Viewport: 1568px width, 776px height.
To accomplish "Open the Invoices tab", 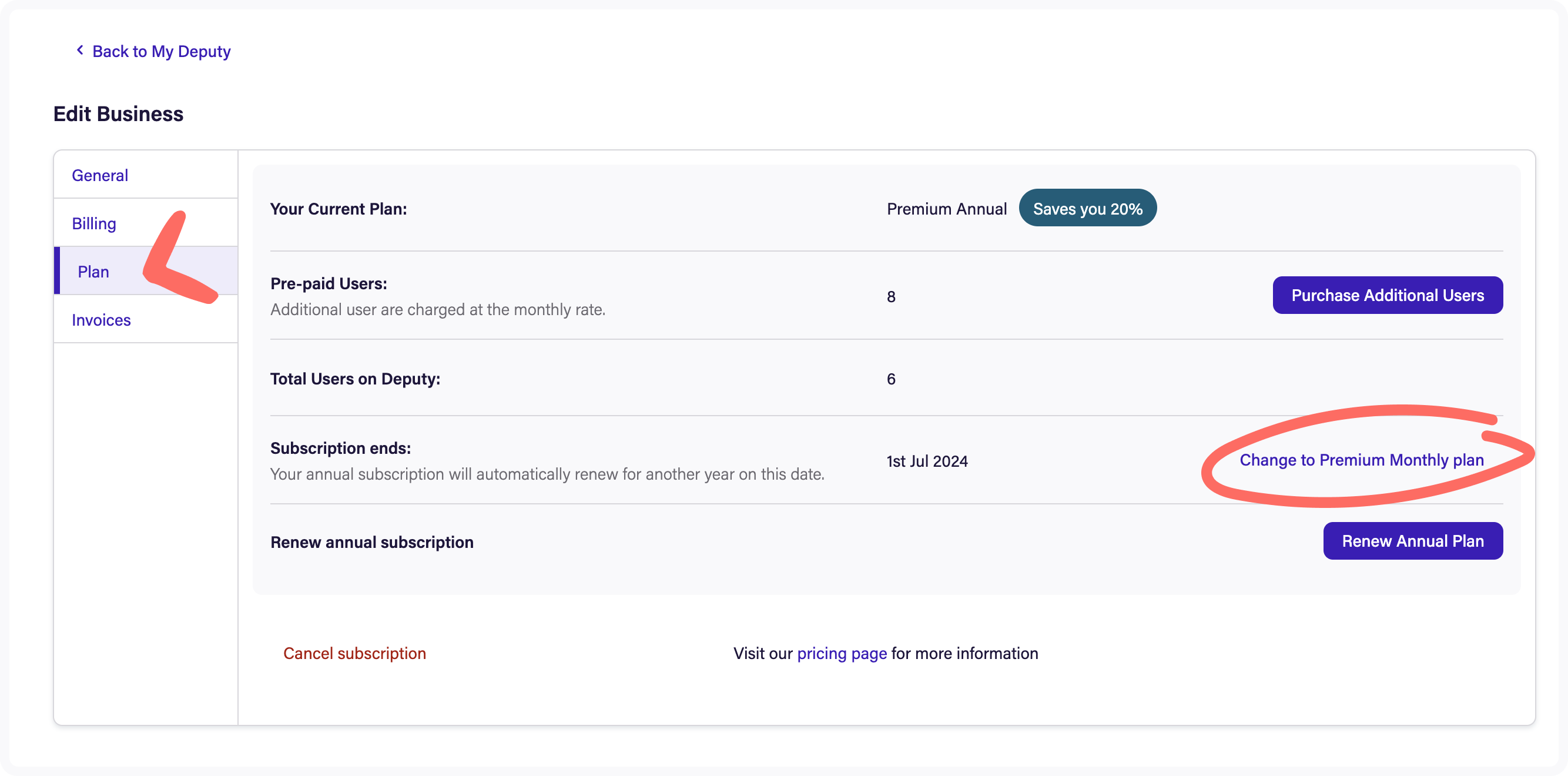I will [146, 319].
